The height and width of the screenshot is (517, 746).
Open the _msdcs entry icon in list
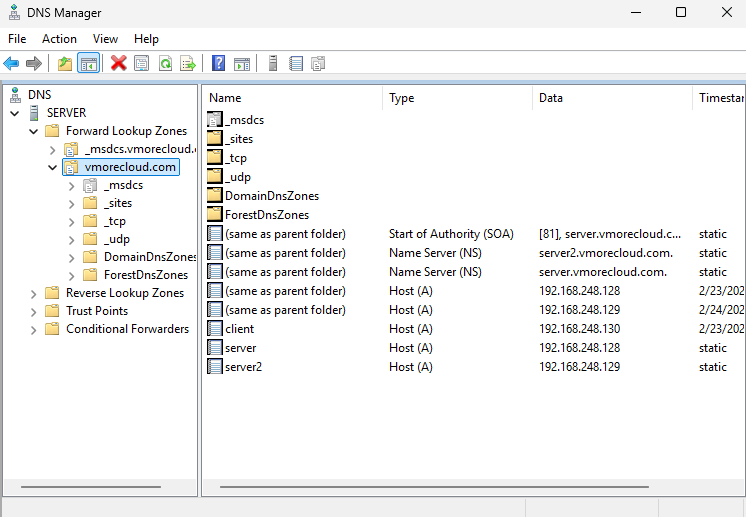pyautogui.click(x=215, y=119)
